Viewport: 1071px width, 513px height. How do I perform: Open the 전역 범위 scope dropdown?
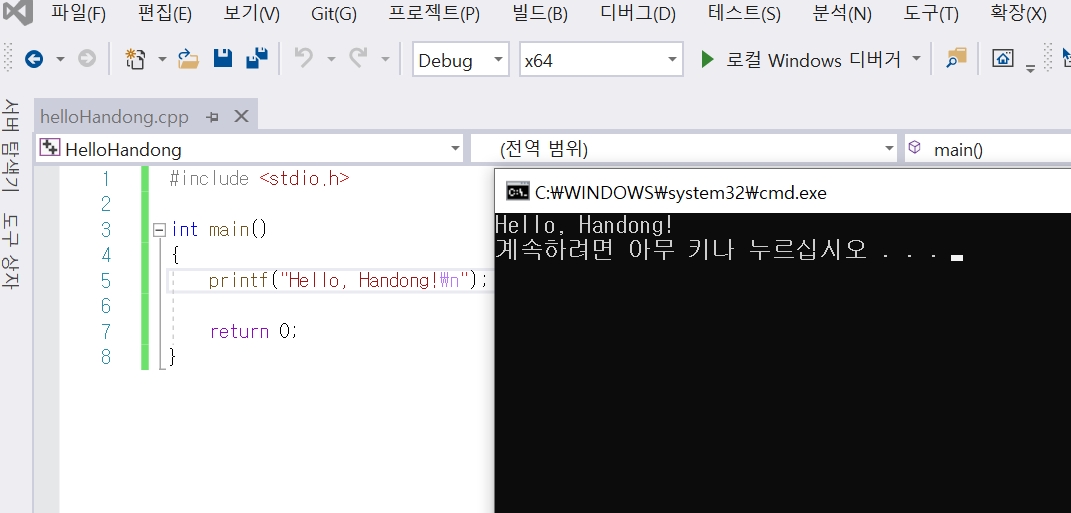(683, 150)
